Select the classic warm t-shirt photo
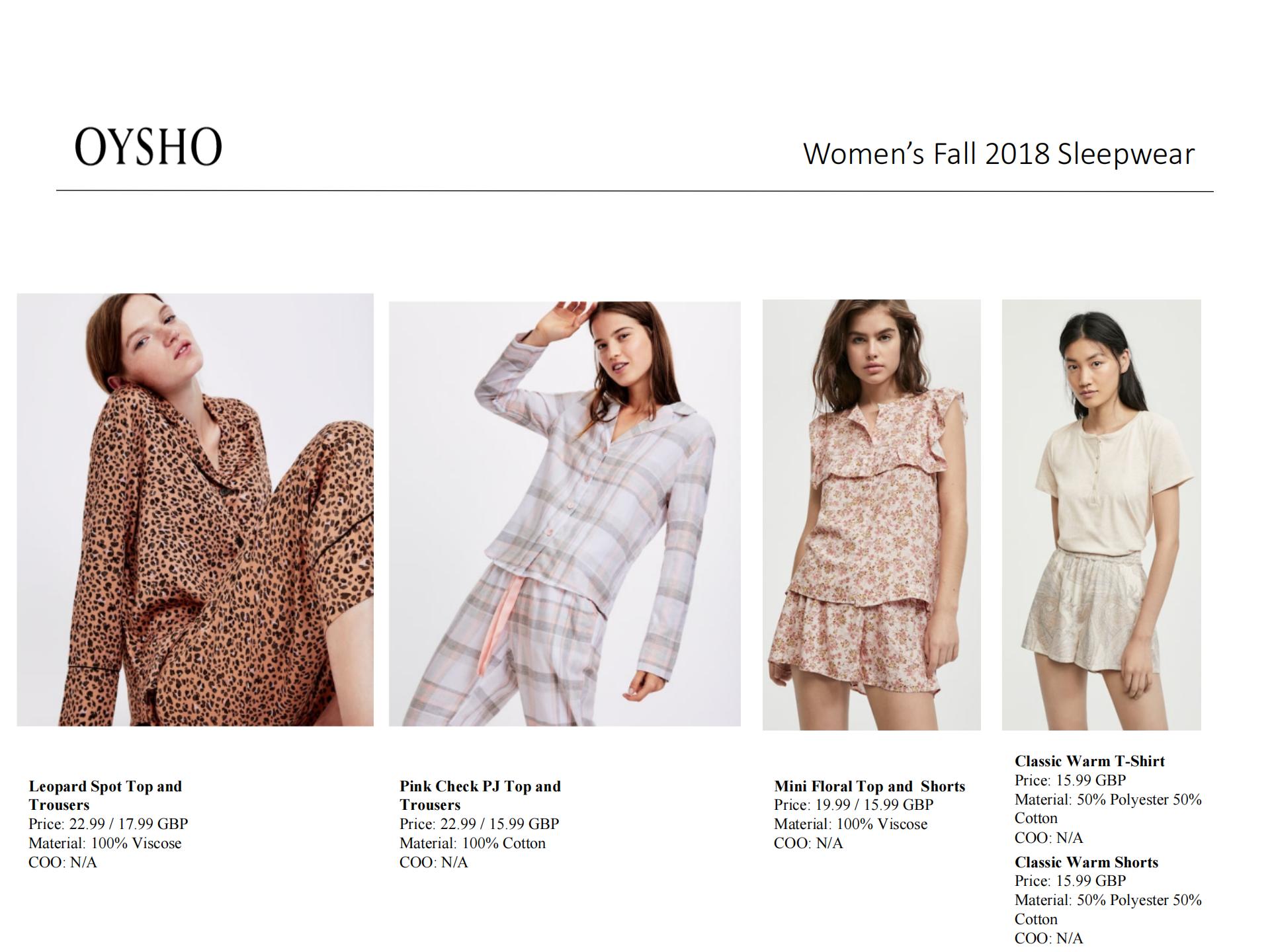 [1101, 515]
